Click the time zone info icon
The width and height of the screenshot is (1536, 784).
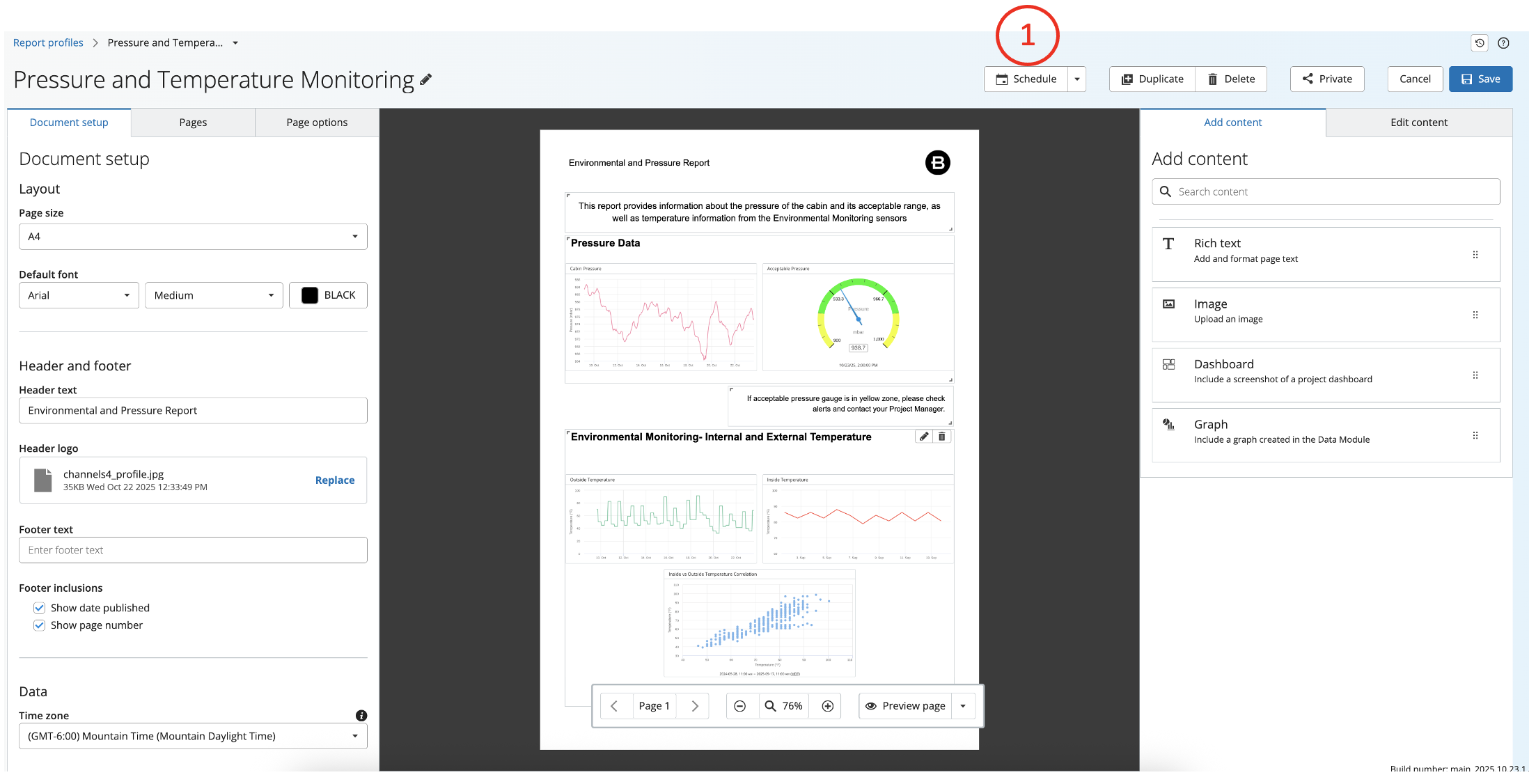pos(361,716)
